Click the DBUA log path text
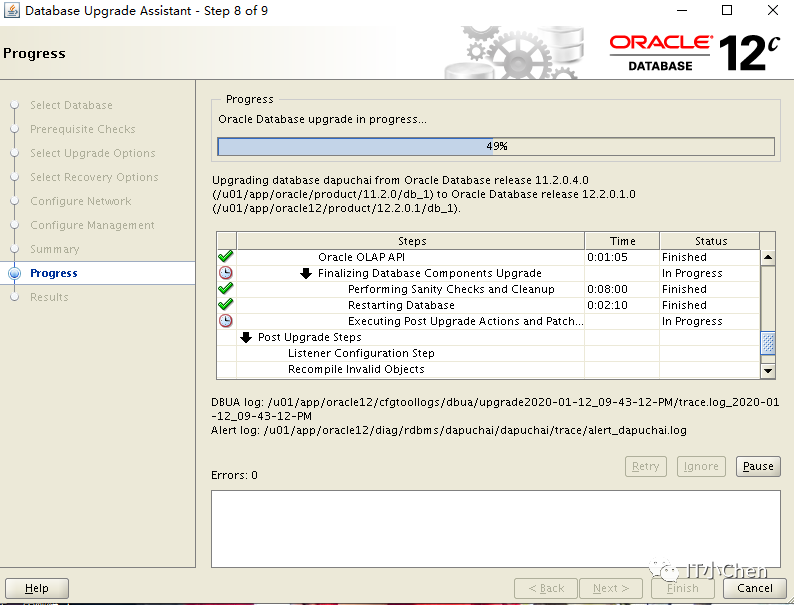Screen dimensions: 794x605 pyautogui.click(x=495, y=409)
